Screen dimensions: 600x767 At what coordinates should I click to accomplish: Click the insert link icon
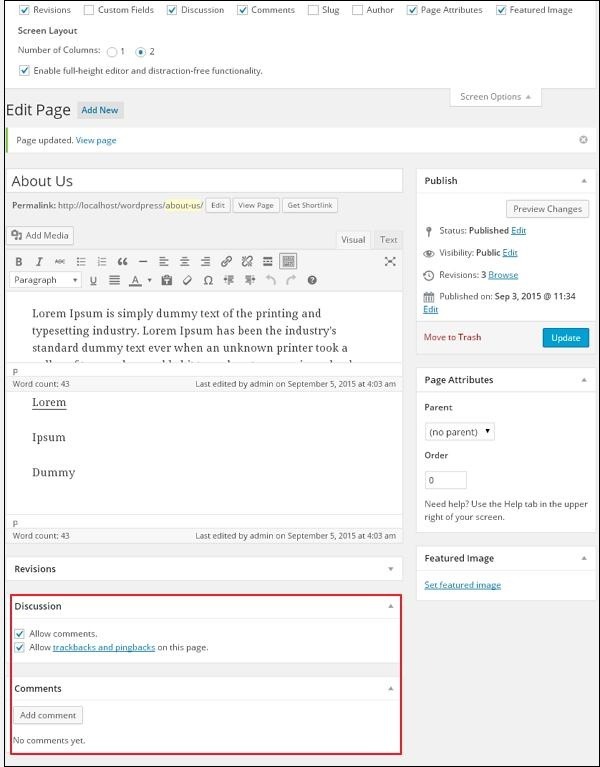coord(226,261)
